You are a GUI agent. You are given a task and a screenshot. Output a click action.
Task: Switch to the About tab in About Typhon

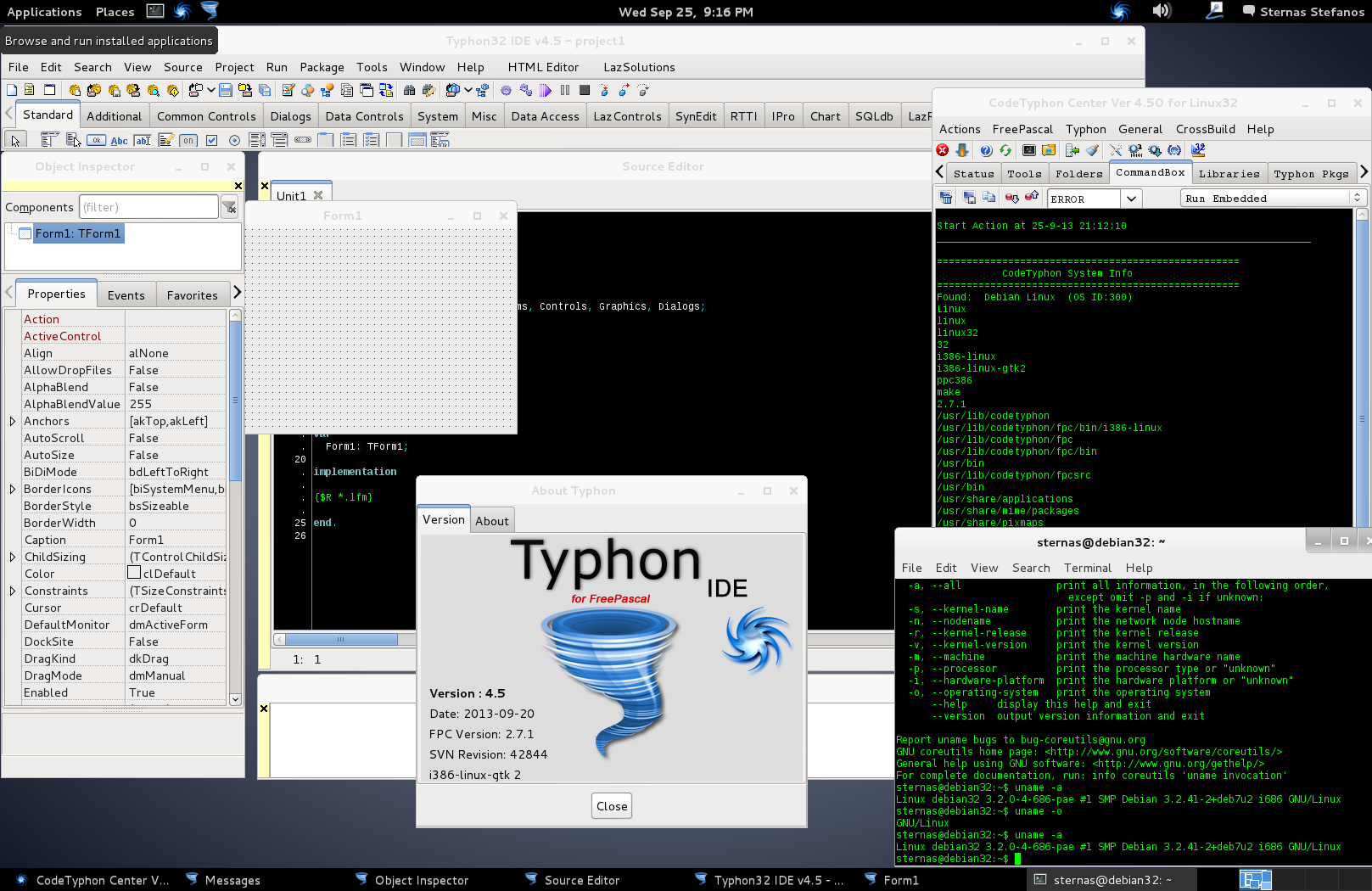(492, 521)
